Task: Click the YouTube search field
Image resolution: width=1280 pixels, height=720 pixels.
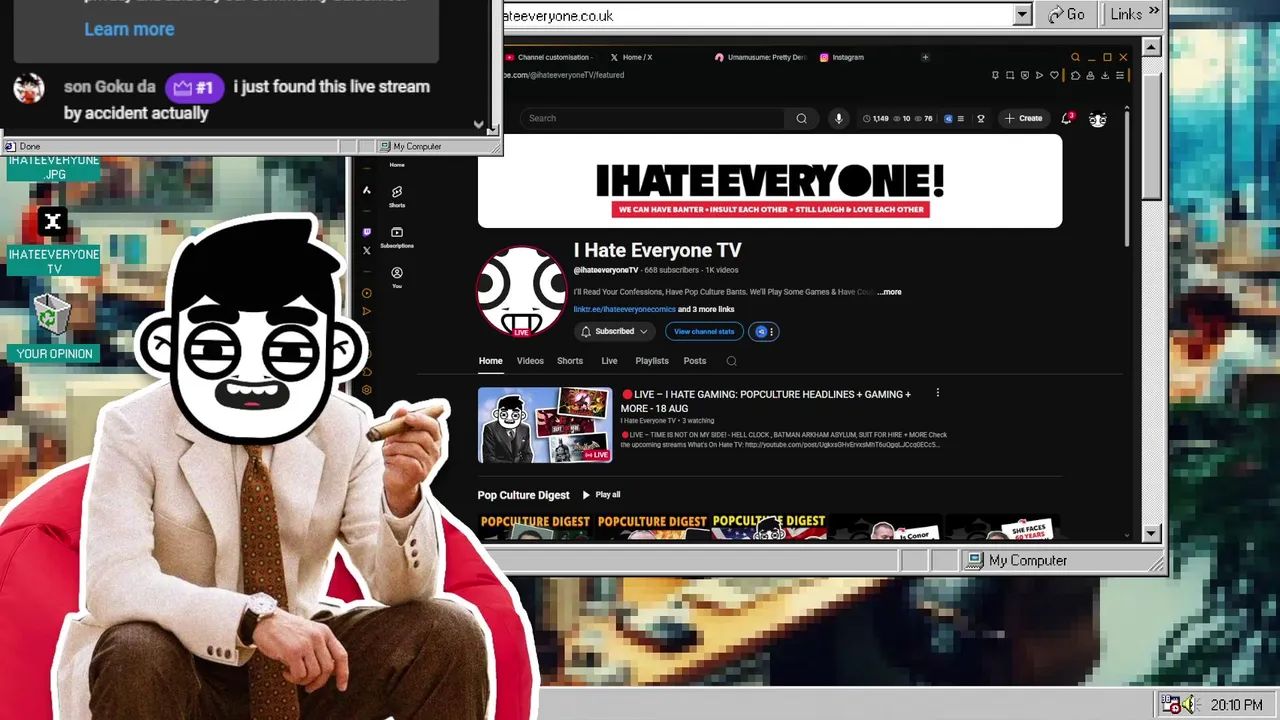Action: pos(652,118)
